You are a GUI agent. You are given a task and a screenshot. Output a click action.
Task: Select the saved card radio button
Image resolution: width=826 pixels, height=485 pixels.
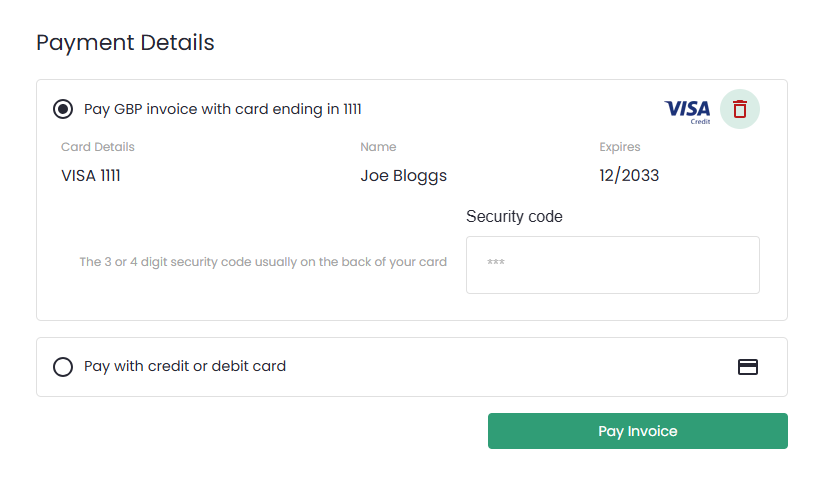coord(63,109)
